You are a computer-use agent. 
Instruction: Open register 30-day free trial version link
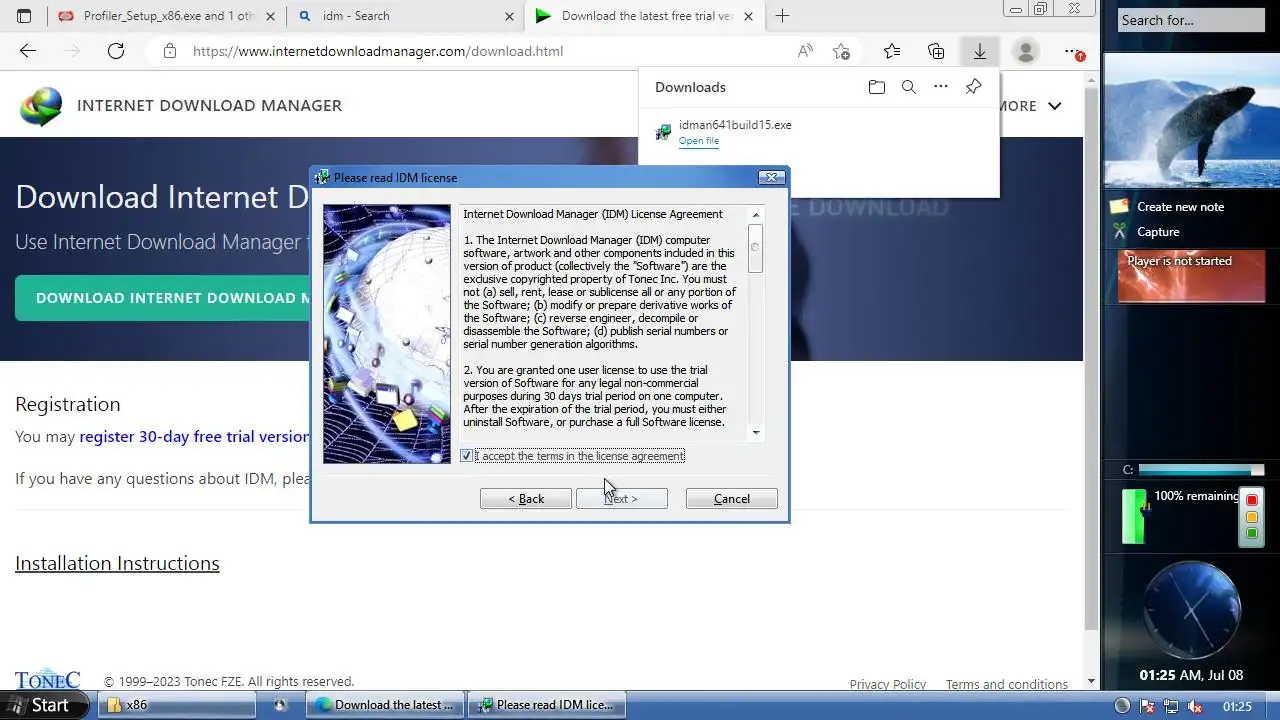click(x=195, y=437)
